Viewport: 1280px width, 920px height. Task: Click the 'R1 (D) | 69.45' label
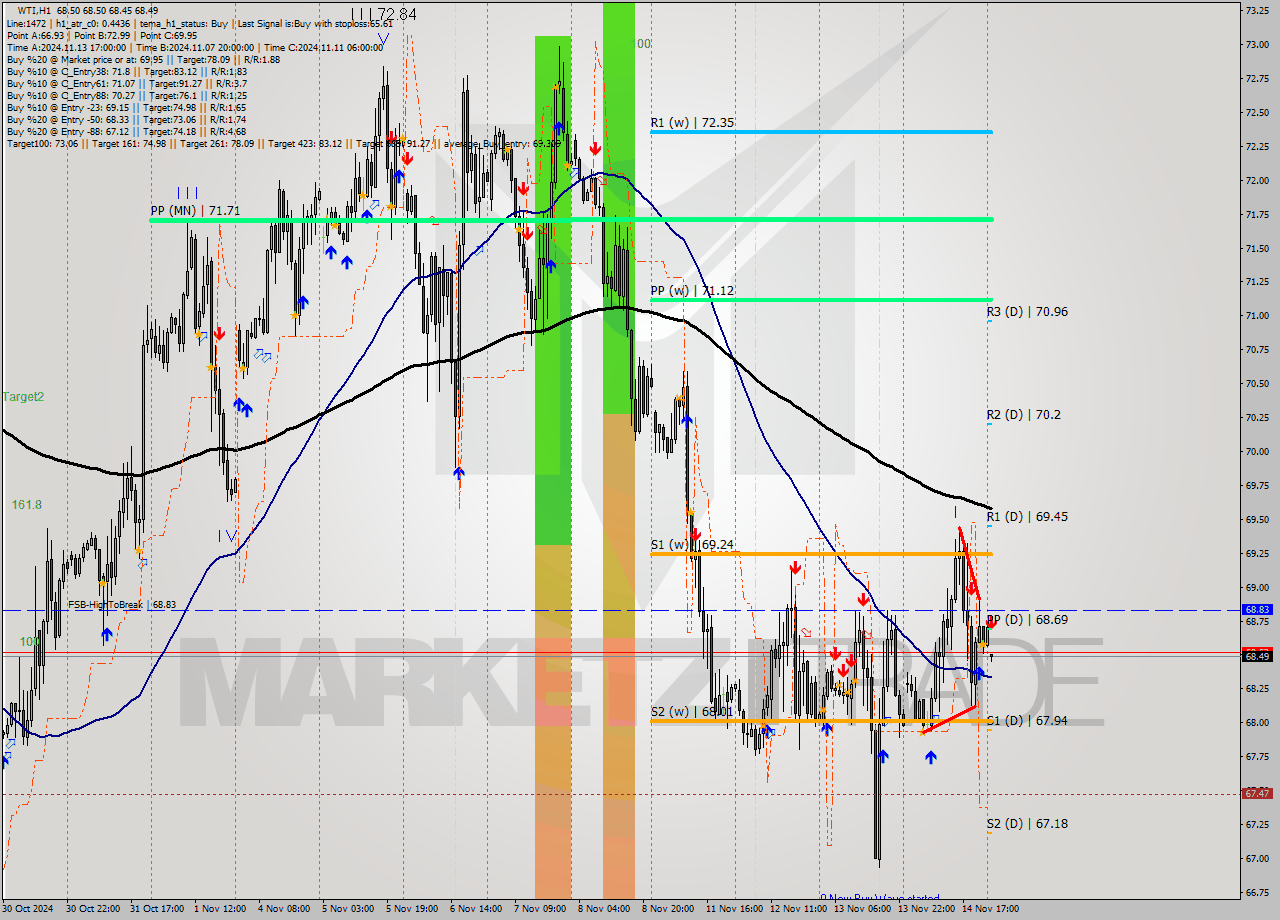click(x=1027, y=517)
